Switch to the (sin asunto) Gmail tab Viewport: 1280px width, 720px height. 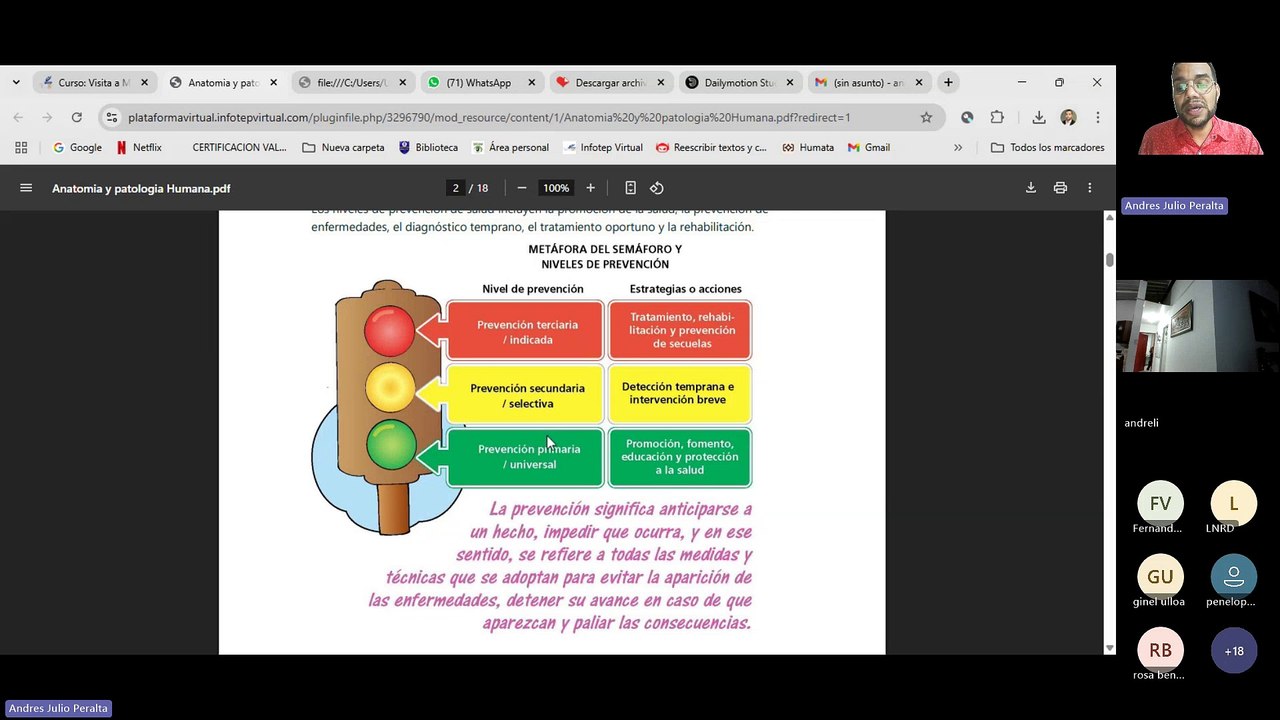[x=868, y=83]
